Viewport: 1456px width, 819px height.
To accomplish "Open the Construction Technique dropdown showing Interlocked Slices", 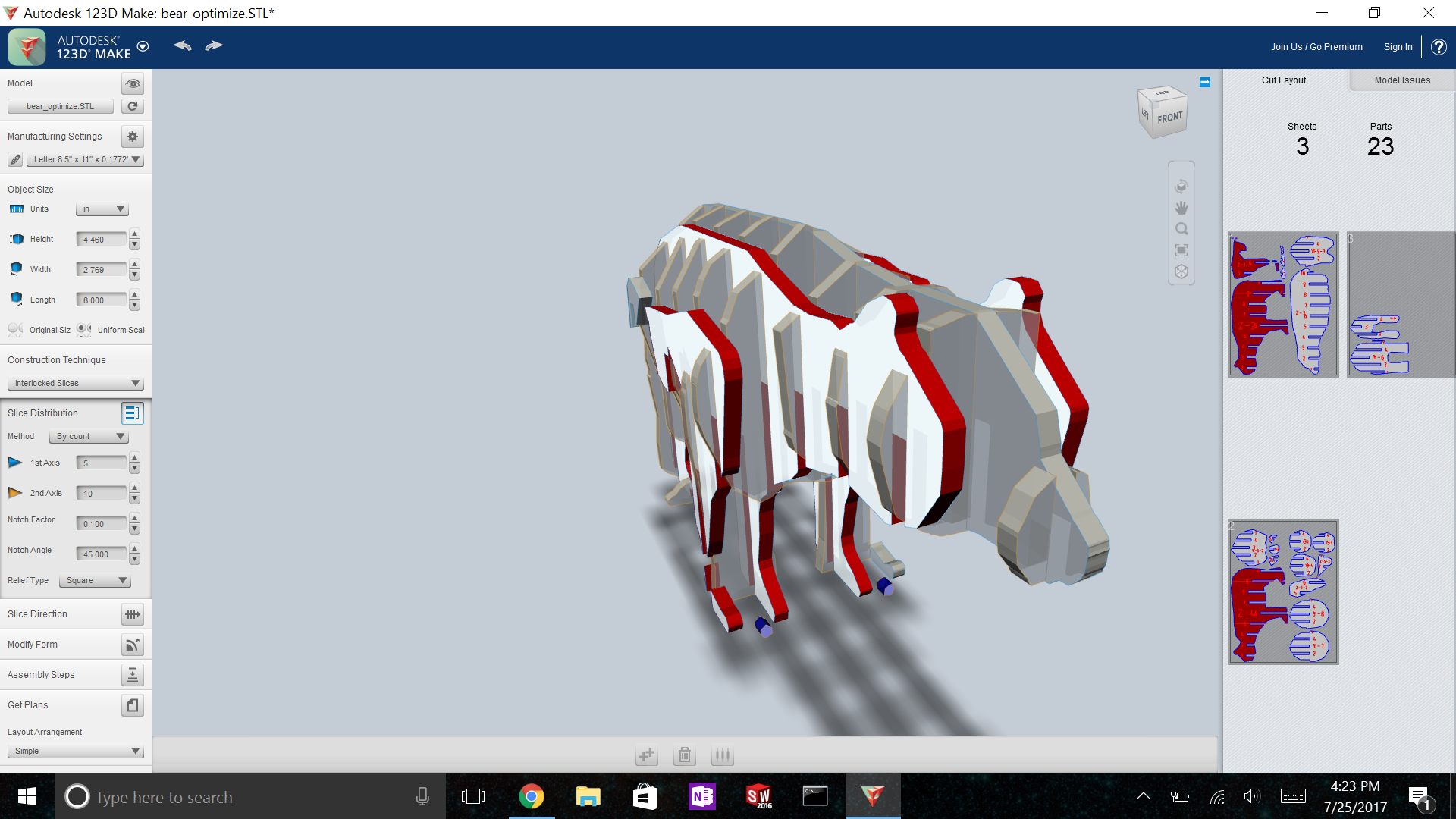I will coord(74,383).
